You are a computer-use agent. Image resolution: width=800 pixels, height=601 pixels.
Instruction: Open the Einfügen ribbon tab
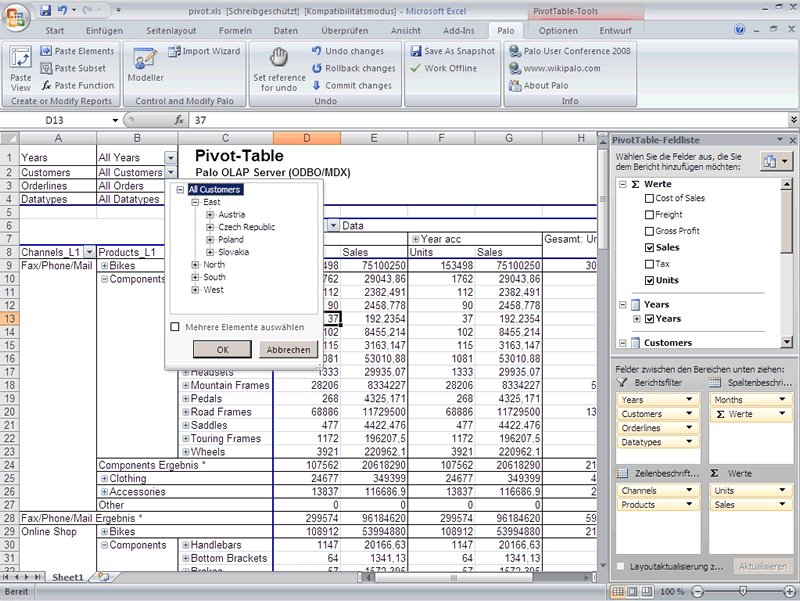(104, 30)
